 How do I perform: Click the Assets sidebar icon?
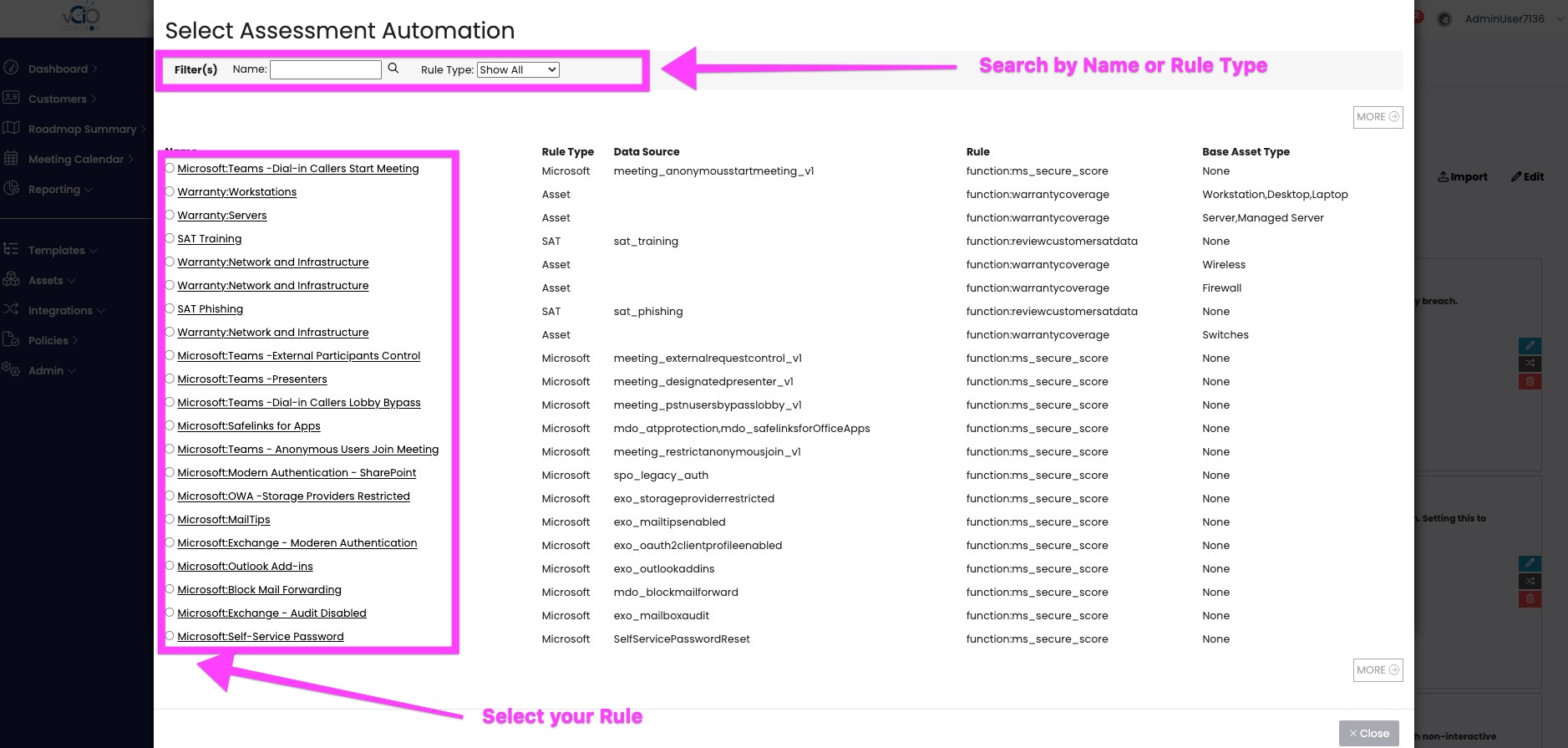tap(12, 279)
